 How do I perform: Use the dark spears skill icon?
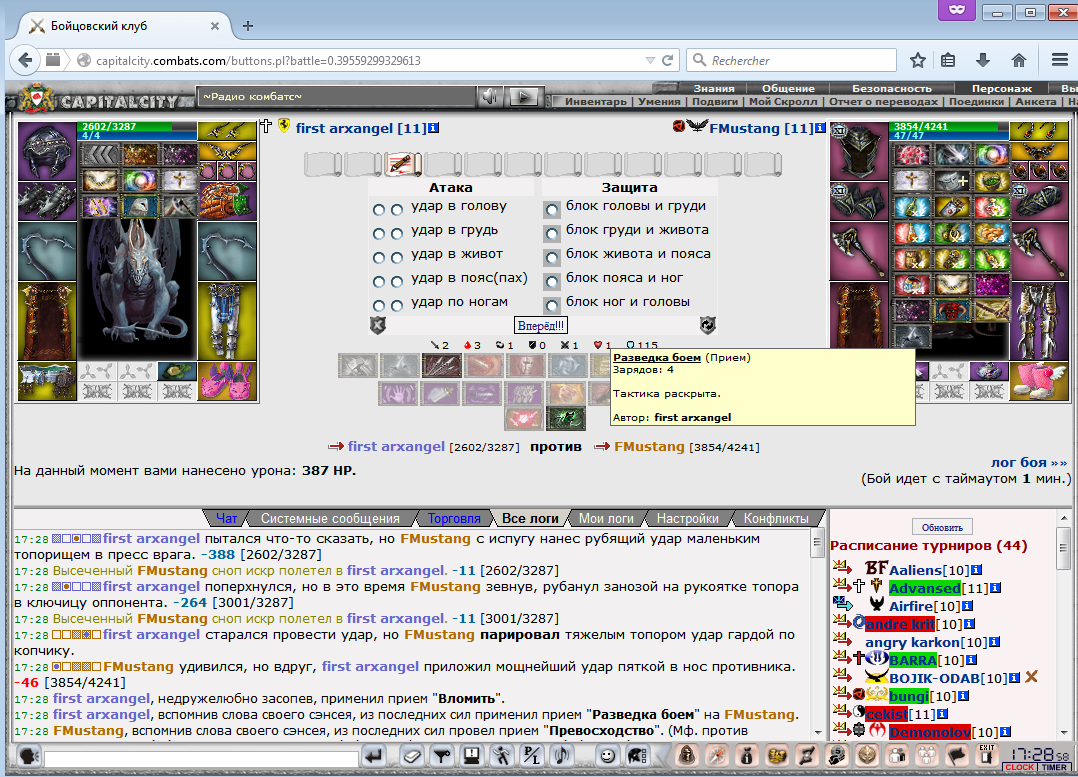[x=441, y=365]
